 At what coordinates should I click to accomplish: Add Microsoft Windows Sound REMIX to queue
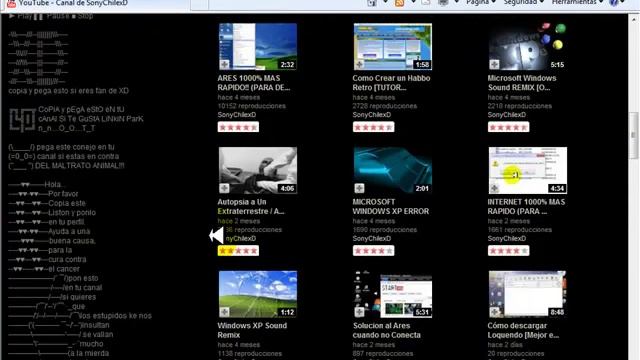point(494,64)
